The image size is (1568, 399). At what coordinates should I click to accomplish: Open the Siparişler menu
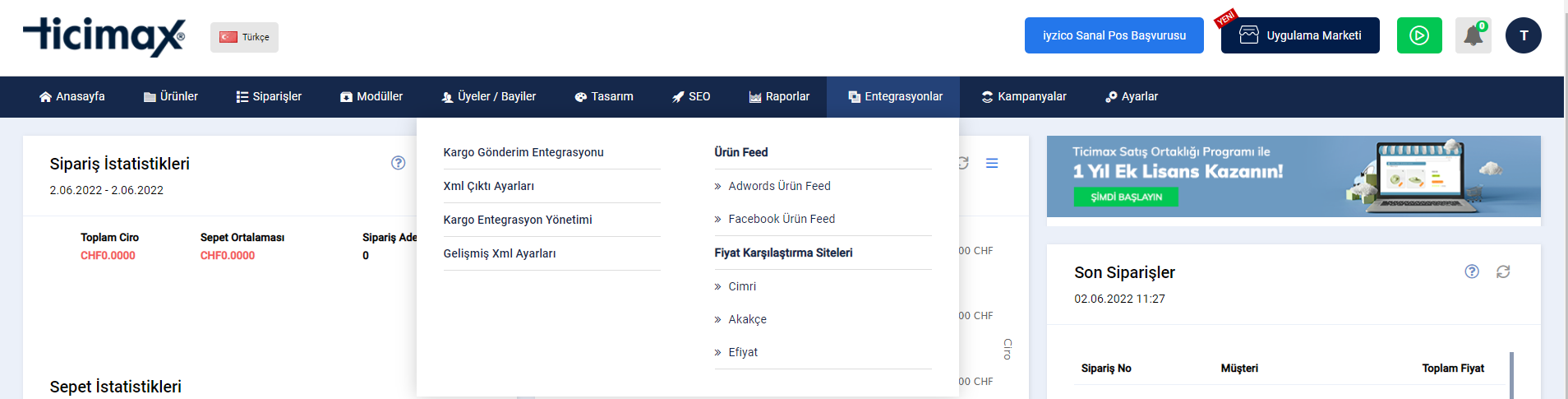(269, 96)
